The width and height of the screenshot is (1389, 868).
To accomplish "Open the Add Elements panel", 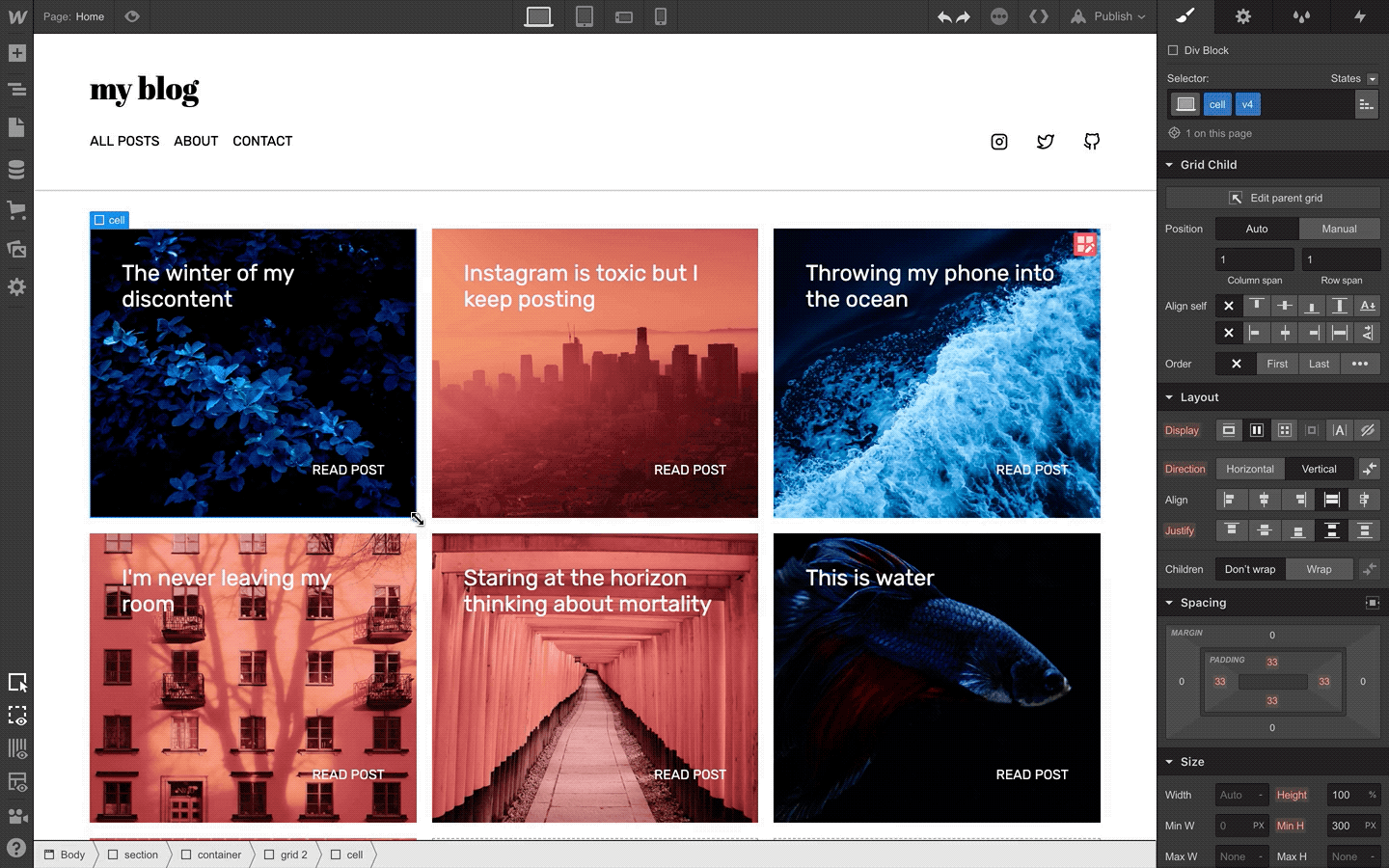I will [x=16, y=53].
